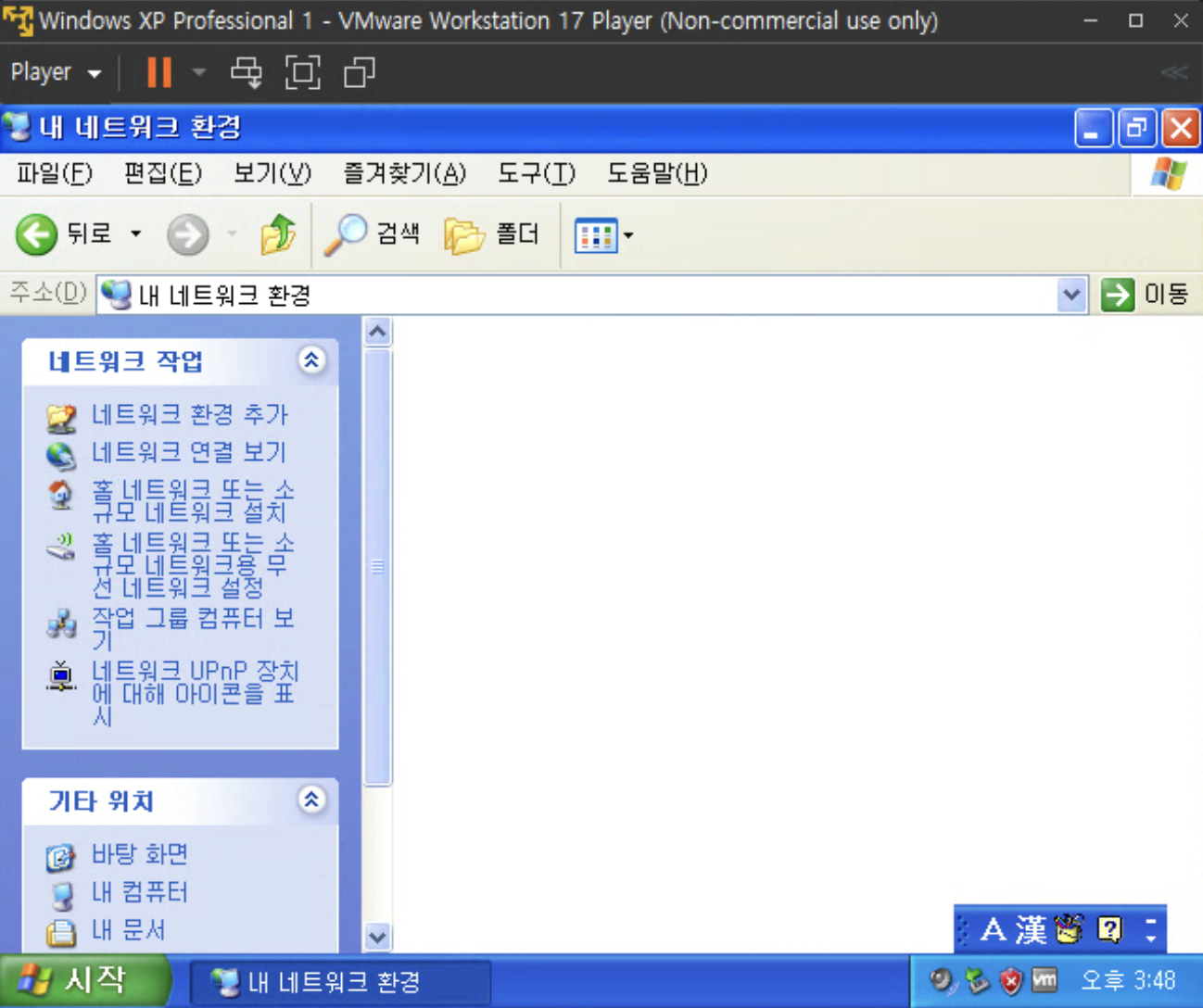This screenshot has width=1203, height=1008.
Task: Toggle IME A Korean/English input mode
Action: (x=993, y=929)
